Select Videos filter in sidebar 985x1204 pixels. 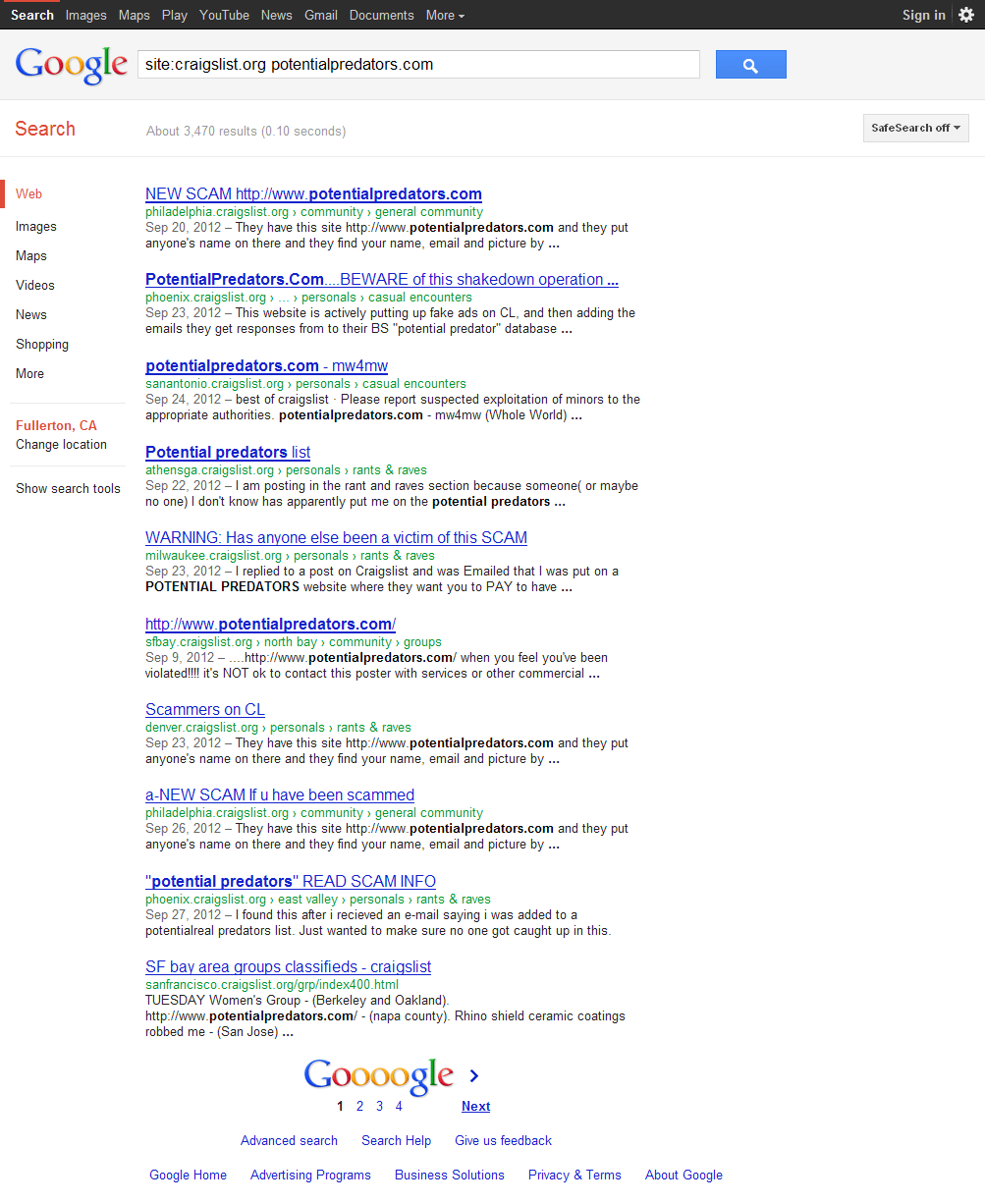point(35,285)
